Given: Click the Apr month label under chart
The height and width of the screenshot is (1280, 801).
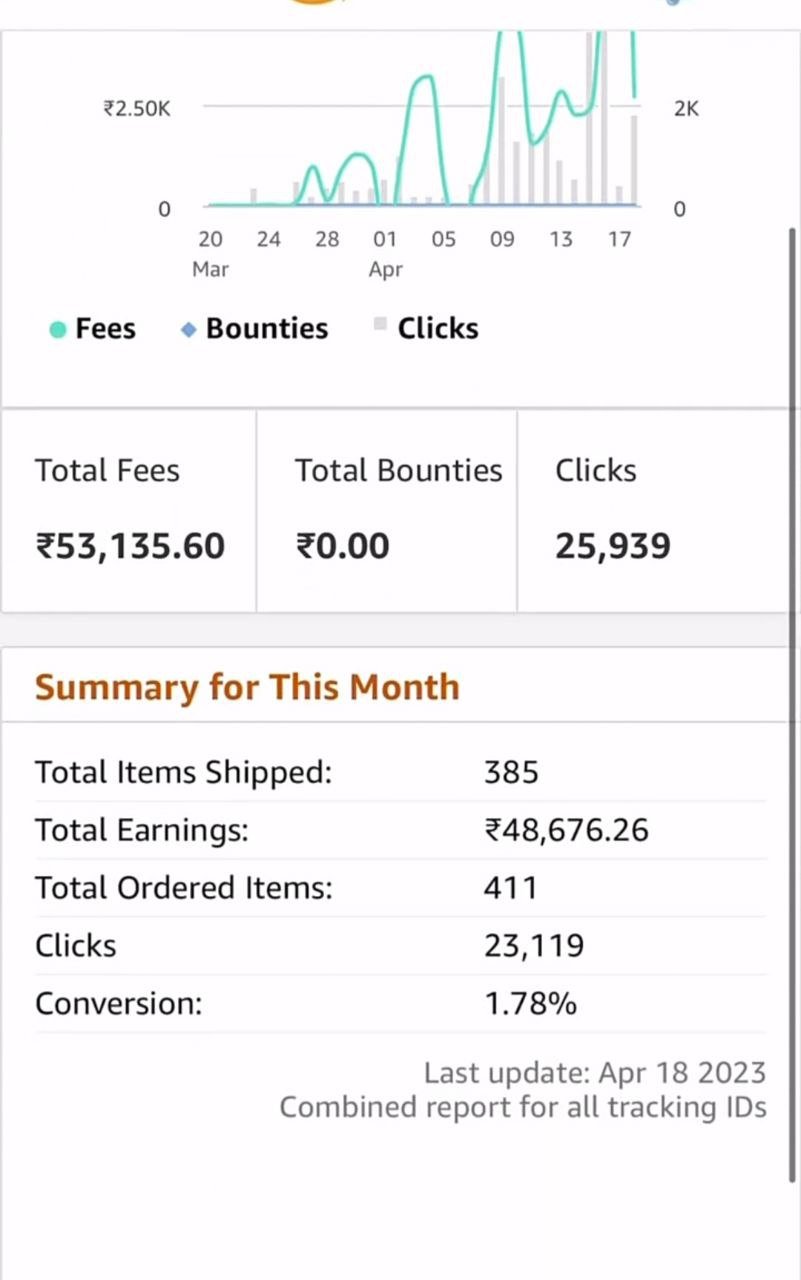Looking at the screenshot, I should tap(385, 270).
